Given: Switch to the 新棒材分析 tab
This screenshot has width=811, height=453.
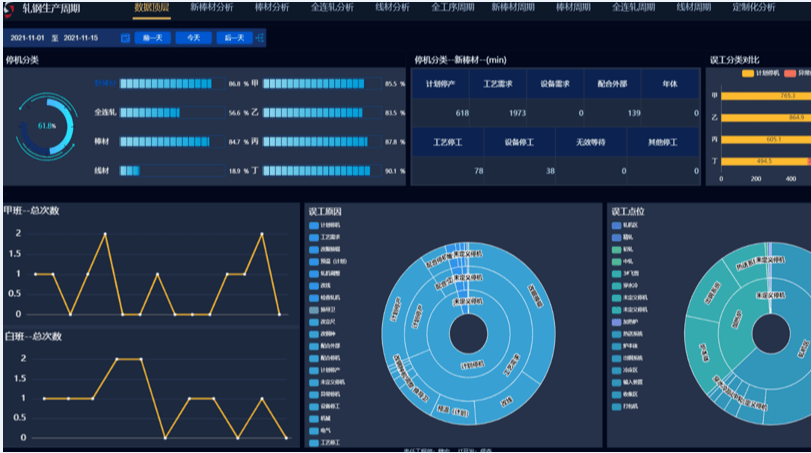Looking at the screenshot, I should click(213, 8).
